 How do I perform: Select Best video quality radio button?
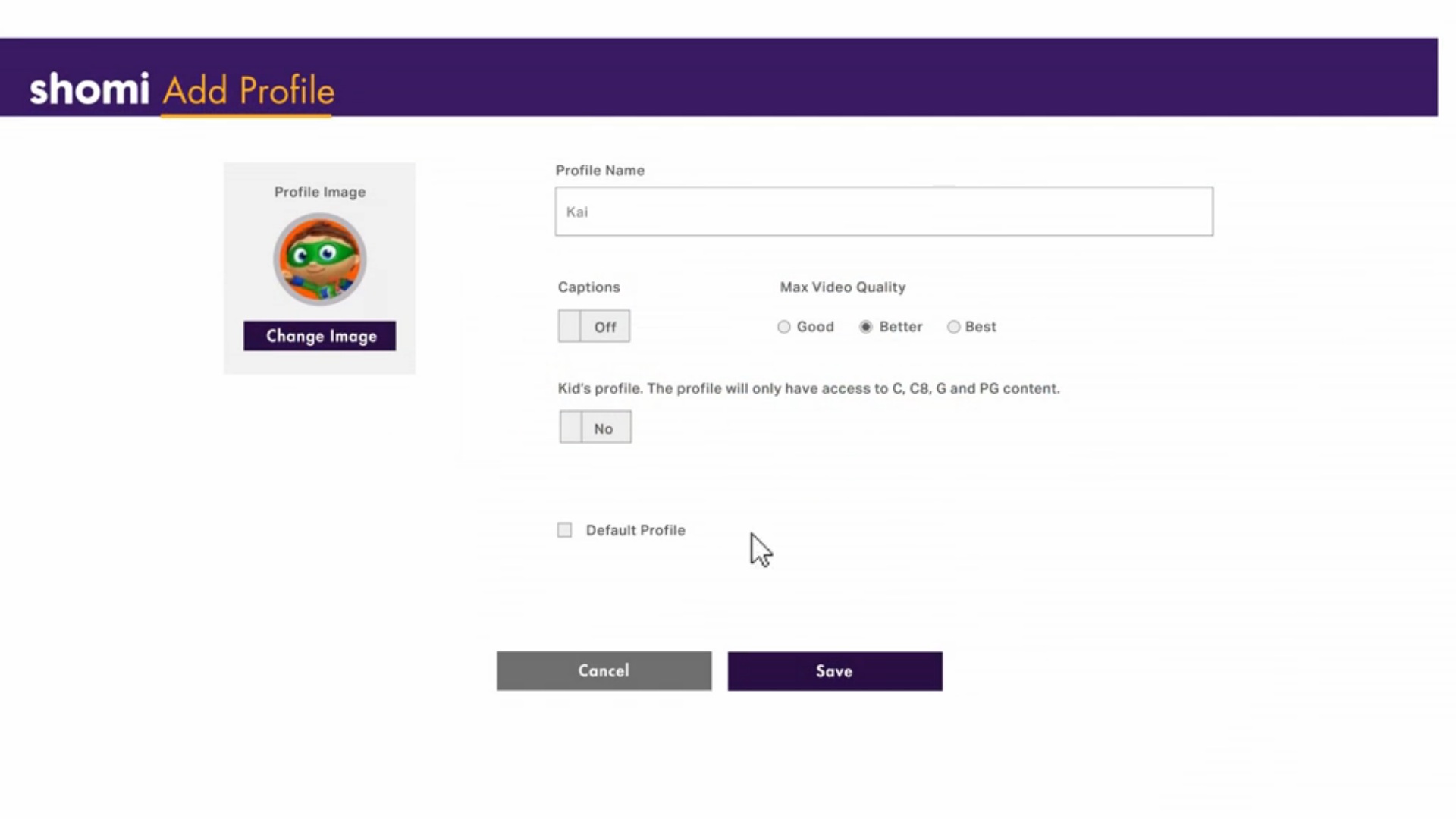click(953, 327)
